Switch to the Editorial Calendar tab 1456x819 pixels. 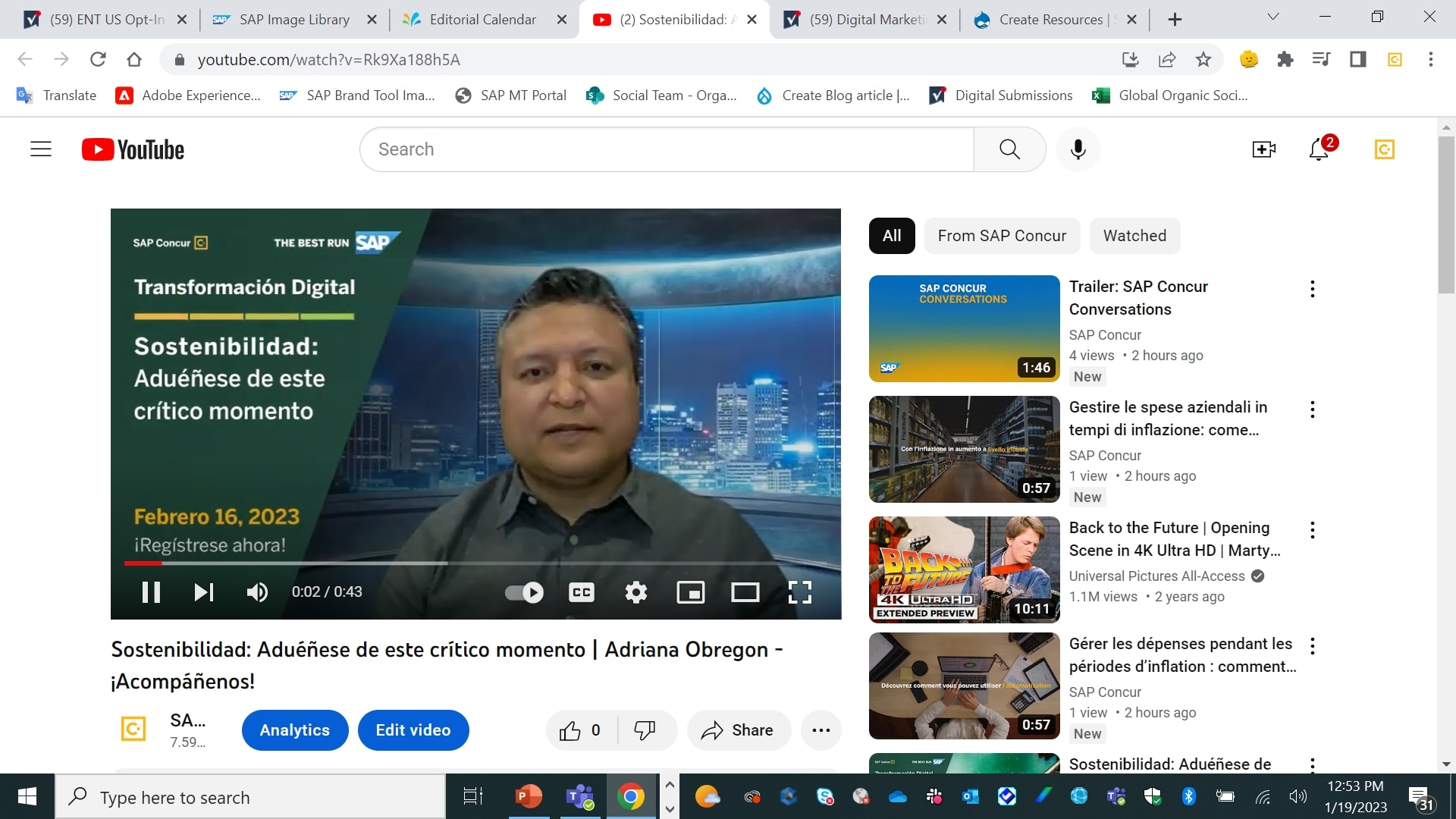483,20
